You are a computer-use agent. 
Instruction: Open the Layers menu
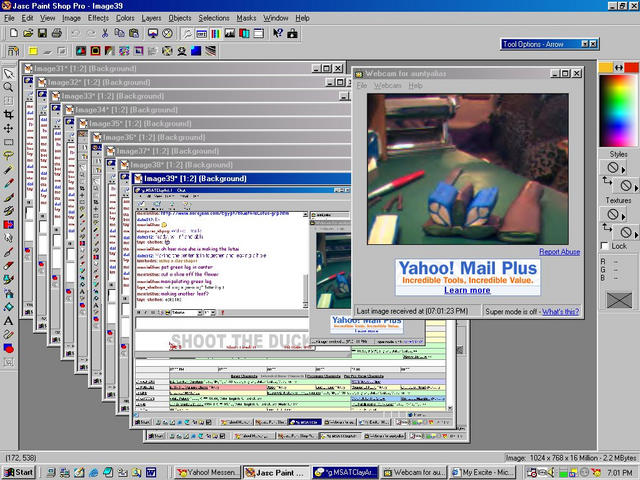tap(151, 18)
